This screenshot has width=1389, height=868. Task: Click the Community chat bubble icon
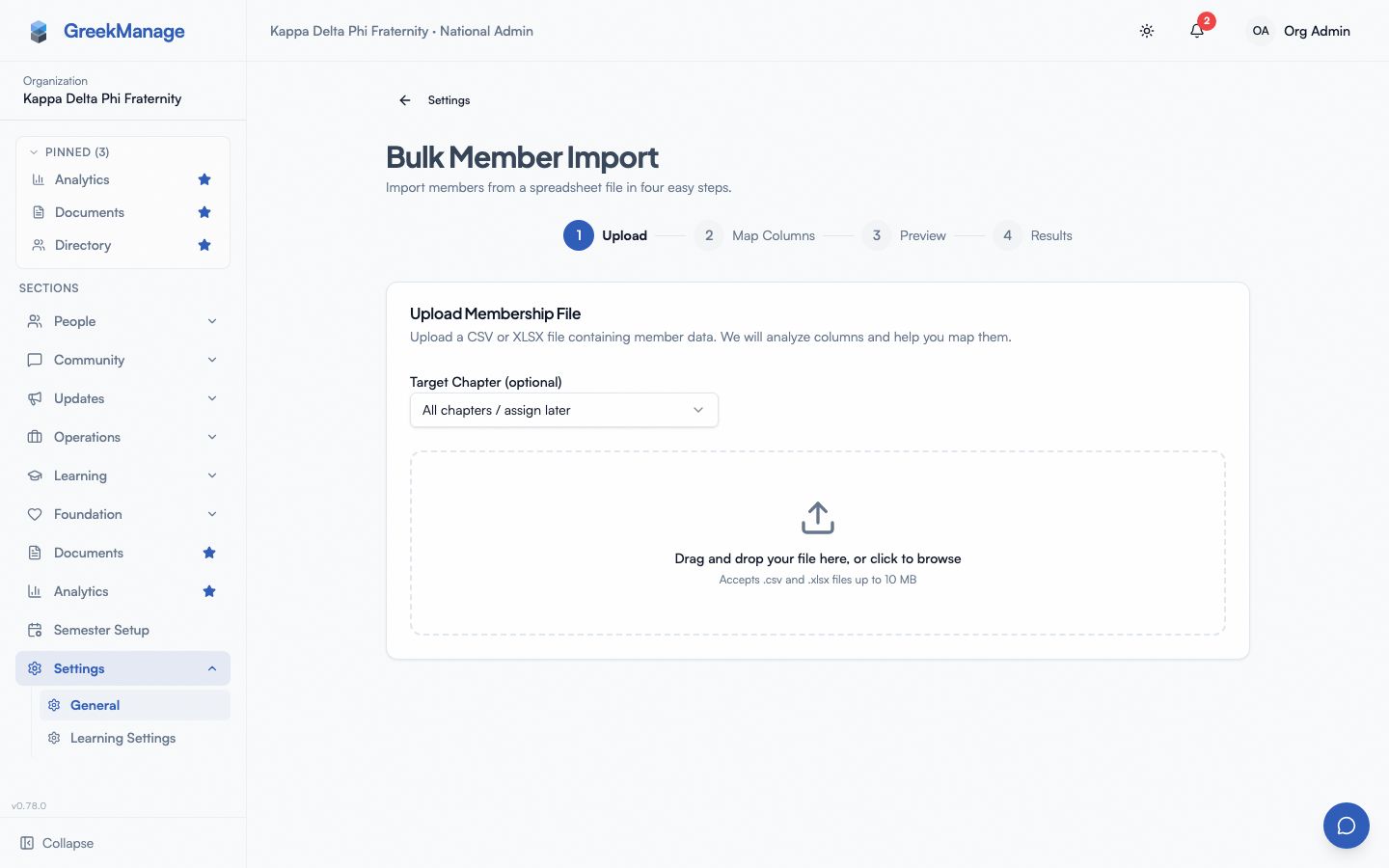click(35, 360)
